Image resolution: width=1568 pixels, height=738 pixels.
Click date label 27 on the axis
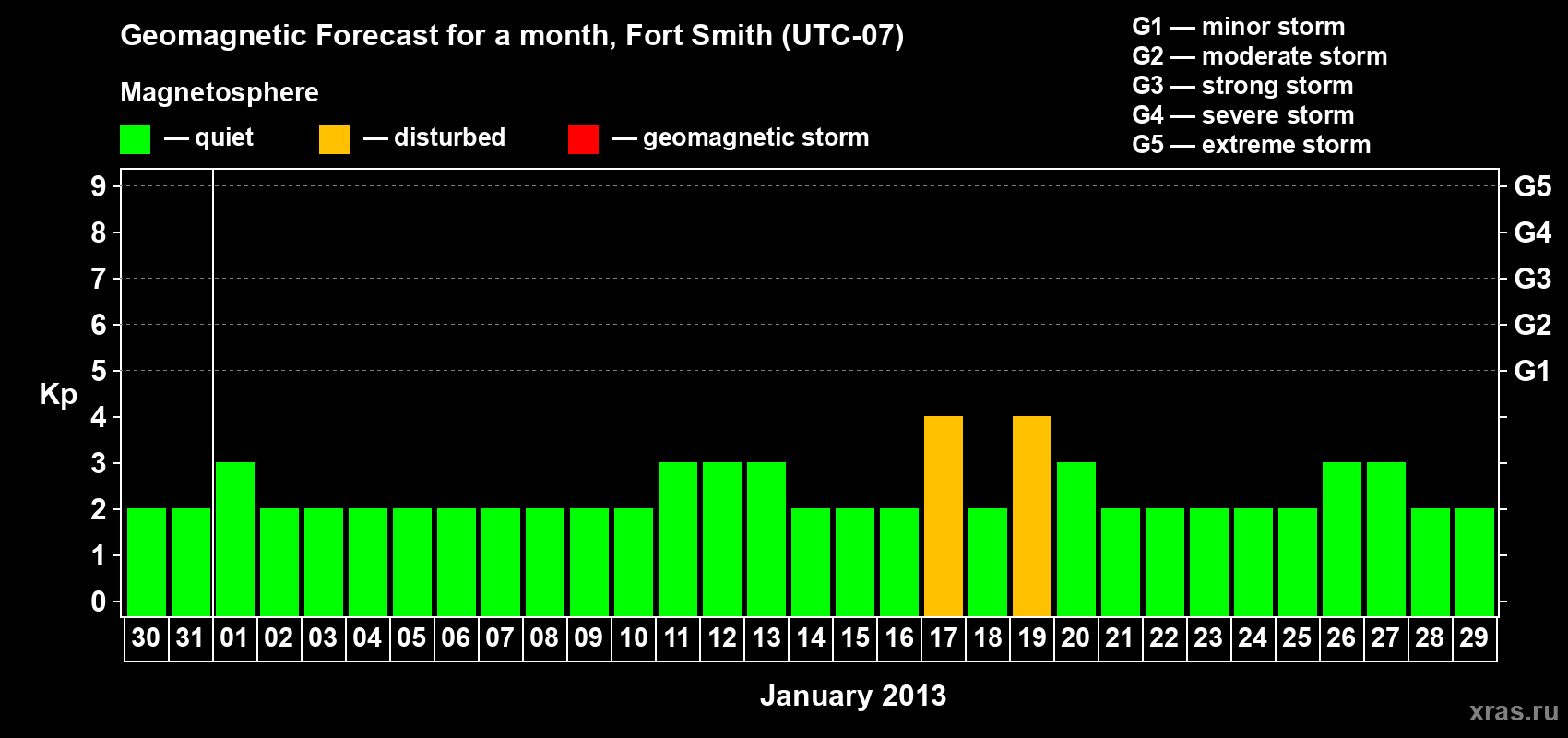[1385, 637]
